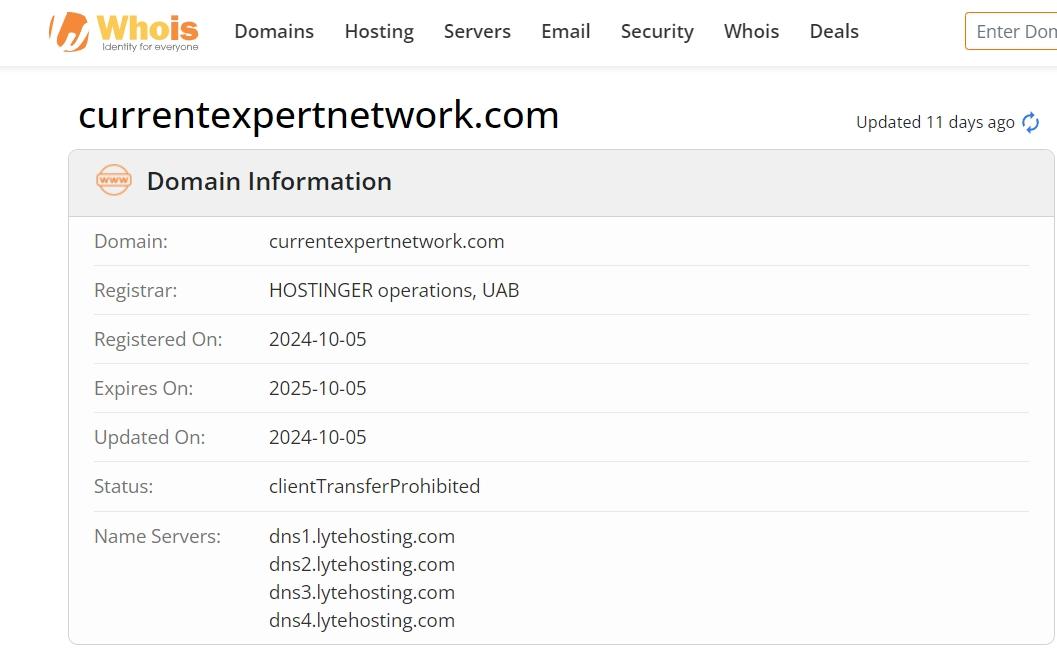Open the Email menu
1057x654 pixels.
coord(566,31)
